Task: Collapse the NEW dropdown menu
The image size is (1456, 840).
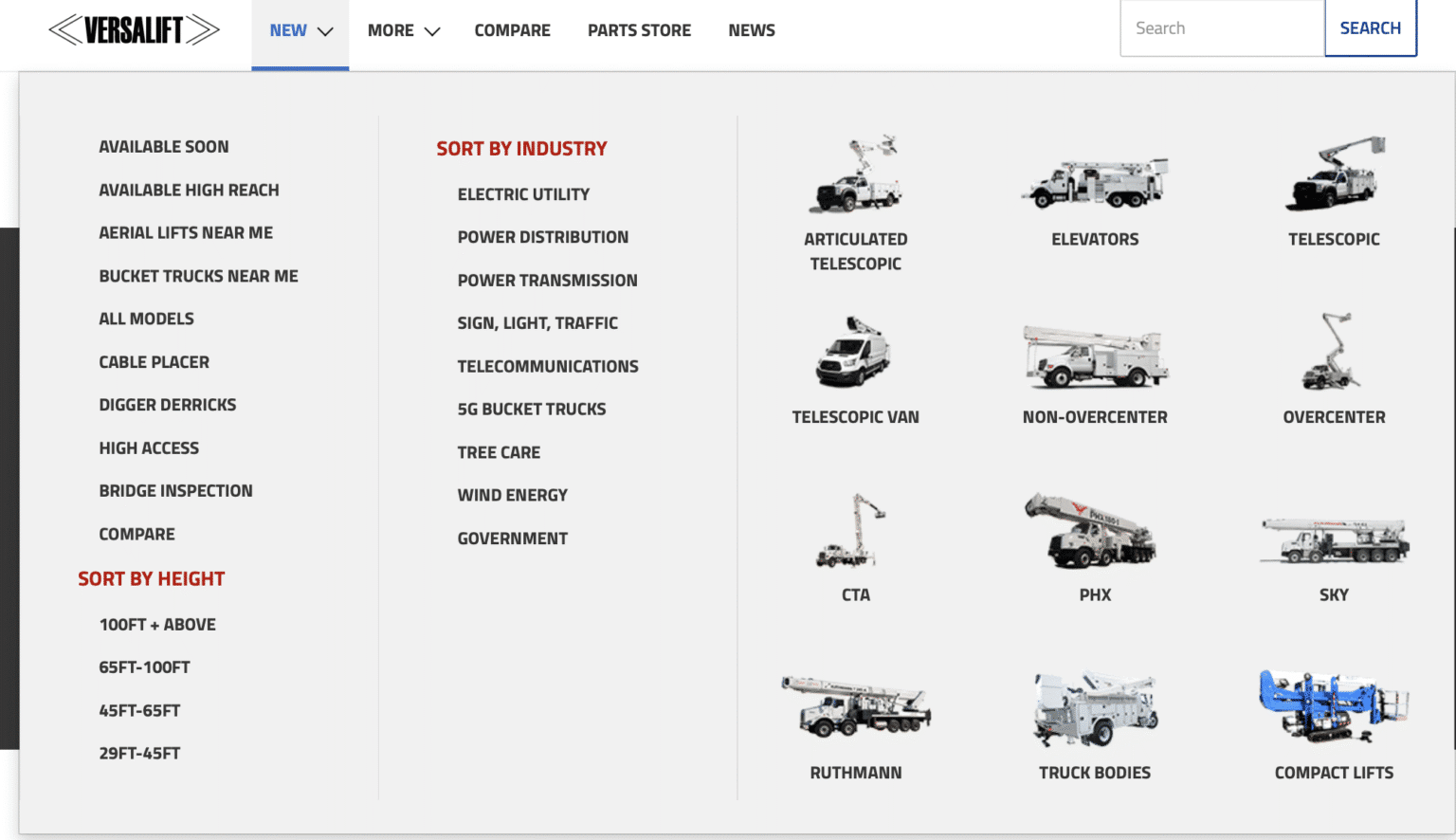Action: (x=300, y=31)
